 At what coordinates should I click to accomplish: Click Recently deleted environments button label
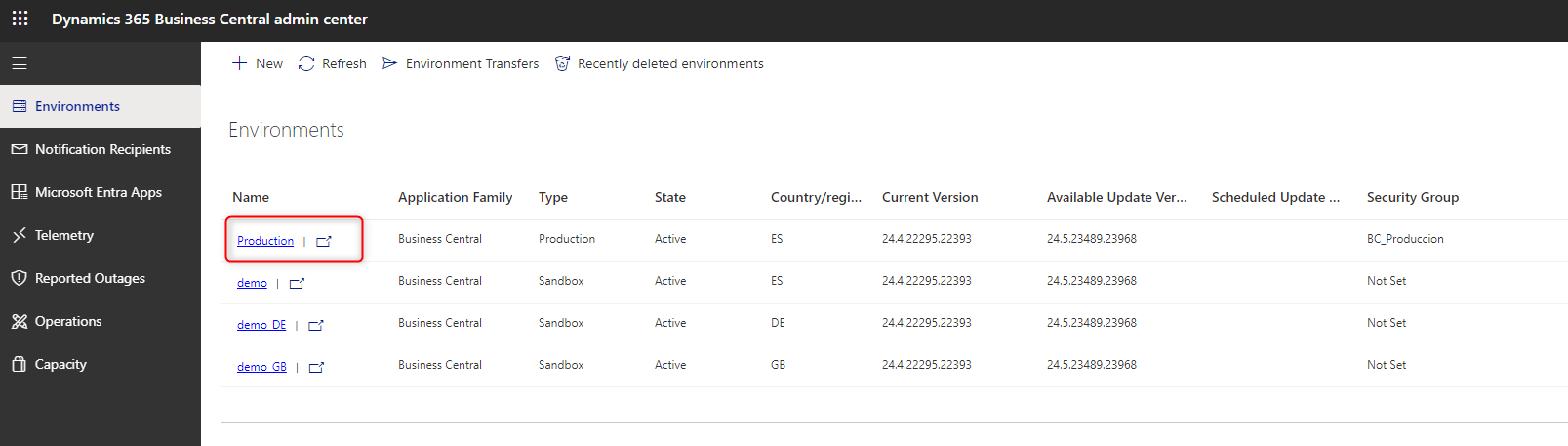click(670, 63)
